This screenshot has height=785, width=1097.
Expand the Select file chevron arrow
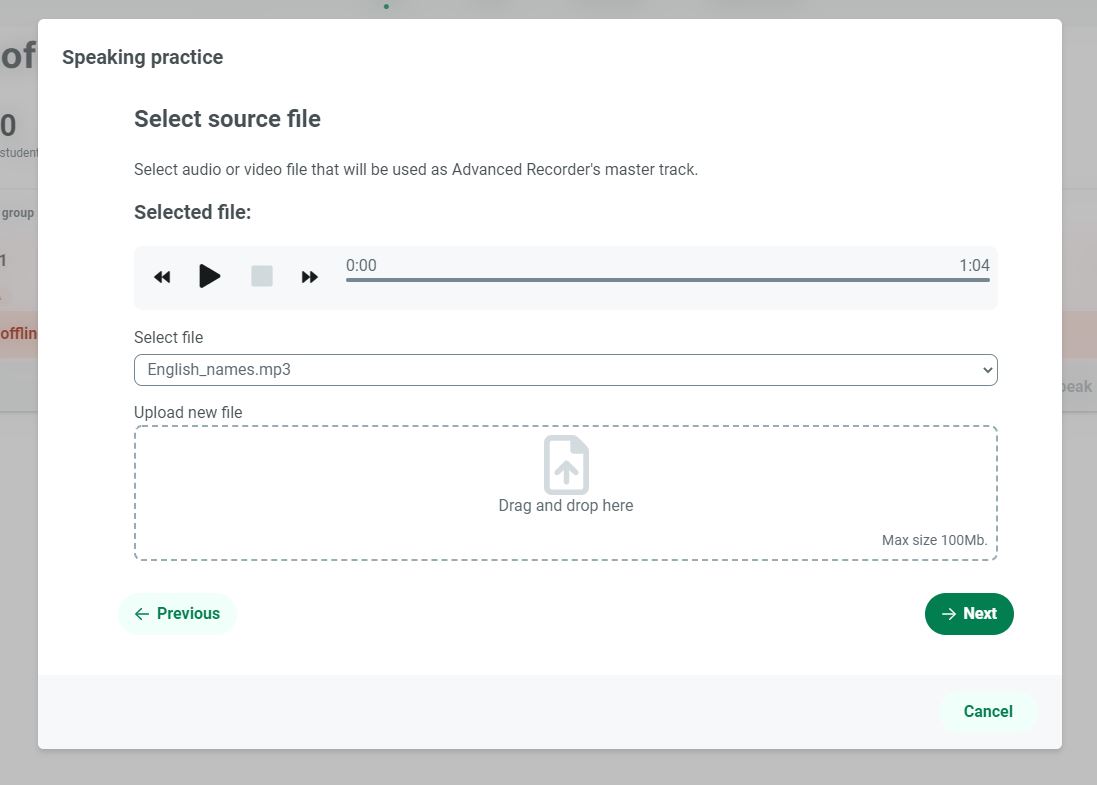click(x=987, y=370)
